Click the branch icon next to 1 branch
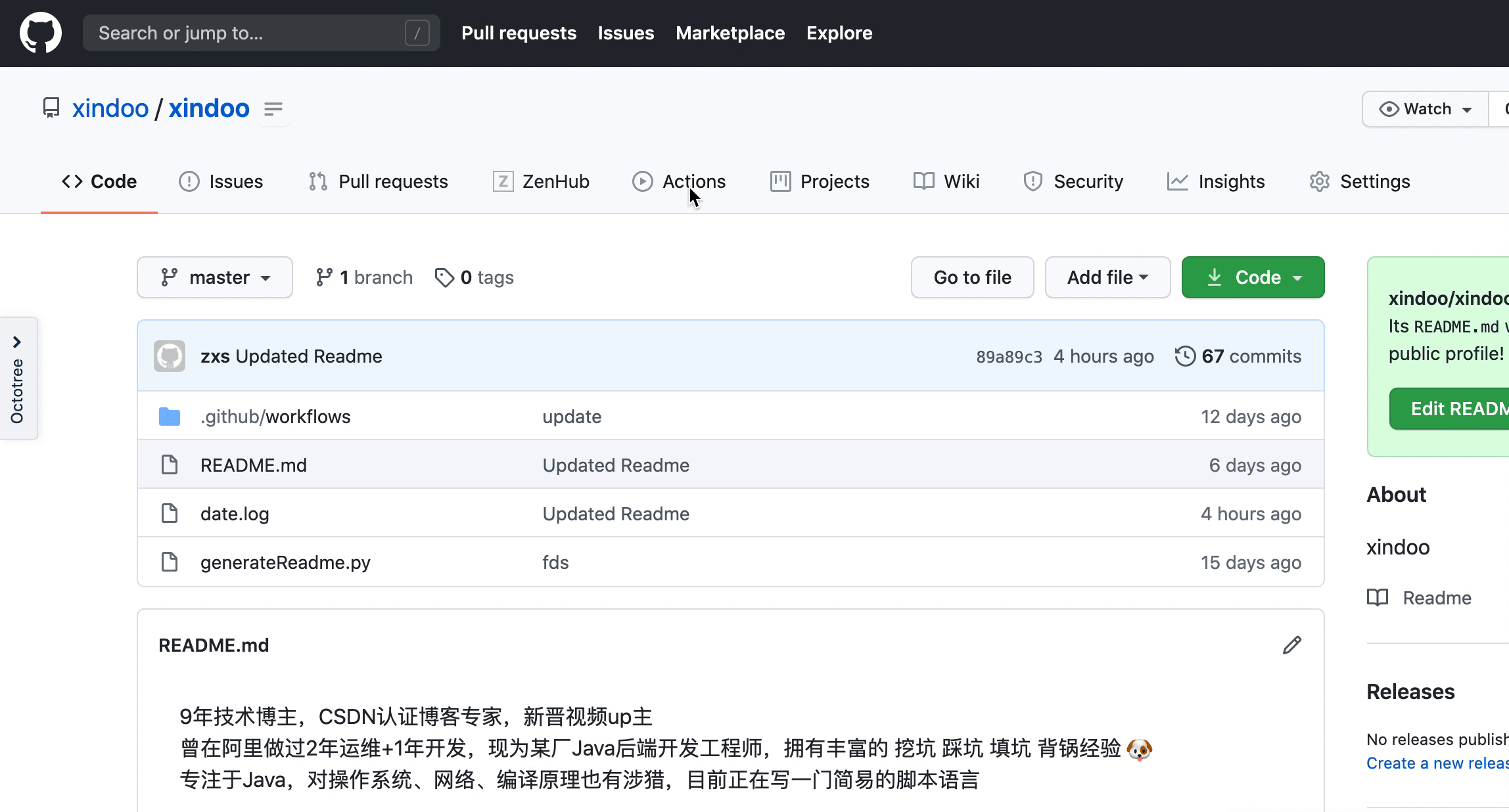1509x812 pixels. pyautogui.click(x=324, y=277)
